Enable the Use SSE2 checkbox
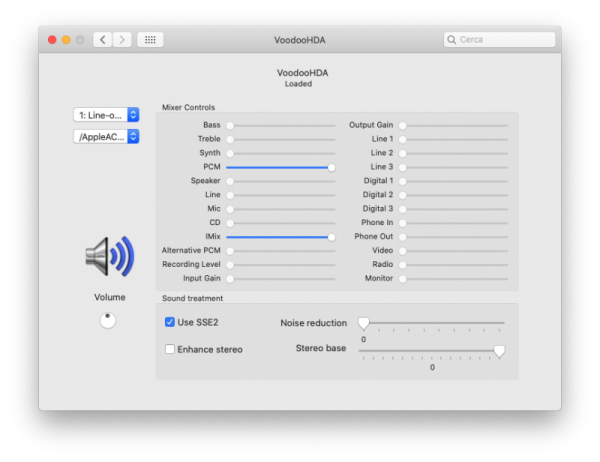This screenshot has width=600, height=462. [170, 322]
